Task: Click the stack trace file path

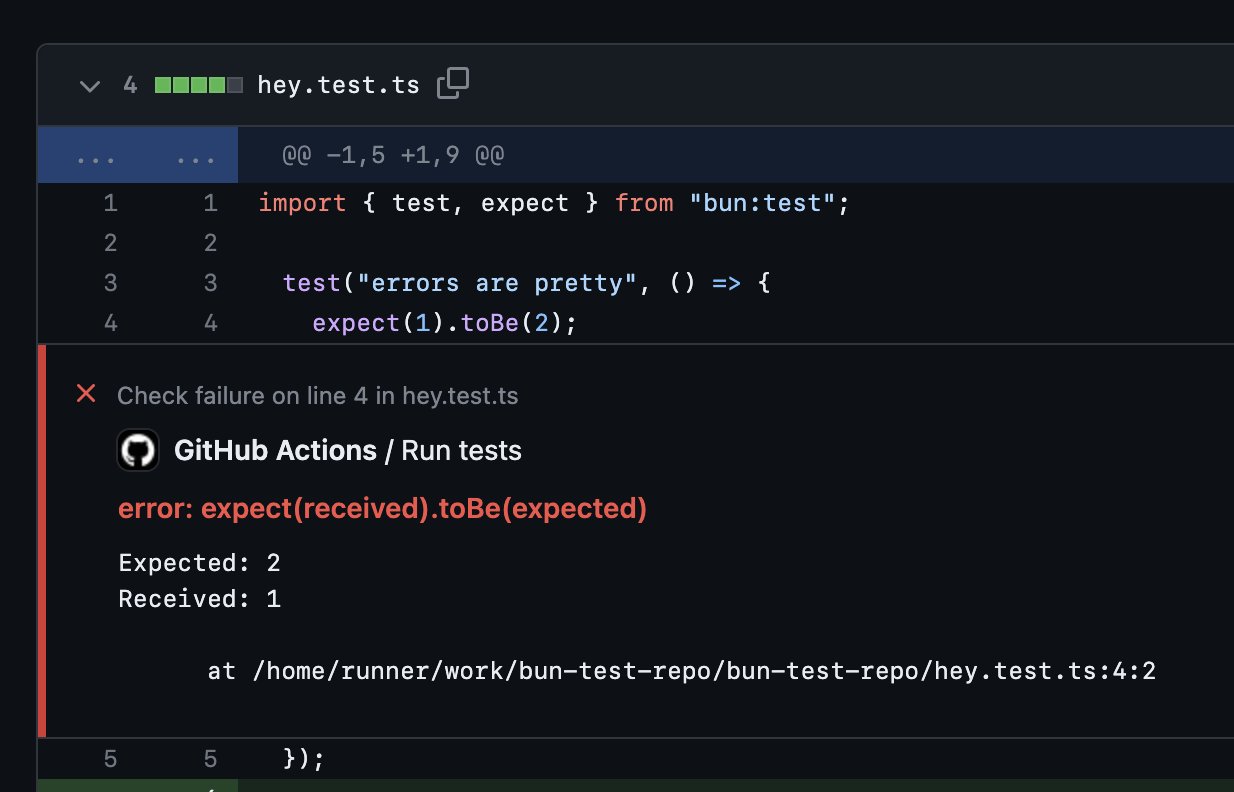Action: click(x=704, y=671)
